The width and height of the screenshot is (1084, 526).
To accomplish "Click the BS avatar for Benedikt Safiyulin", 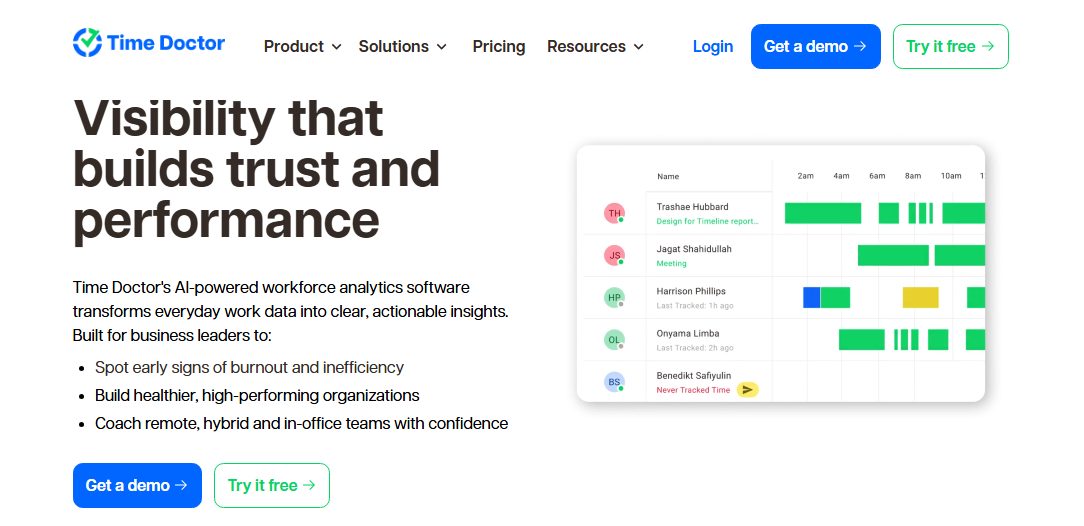I will tap(614, 382).
